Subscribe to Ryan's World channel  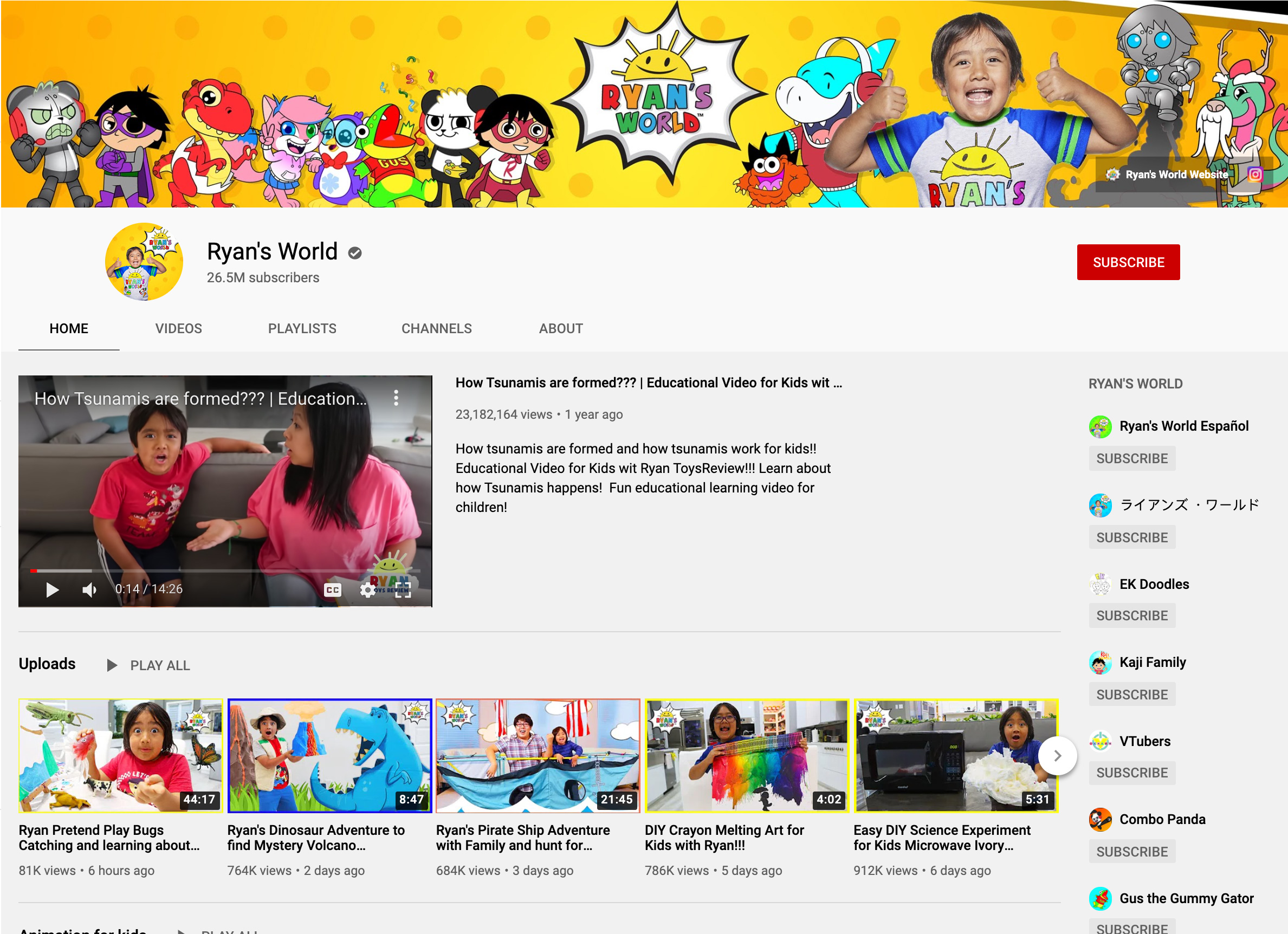tap(1127, 262)
